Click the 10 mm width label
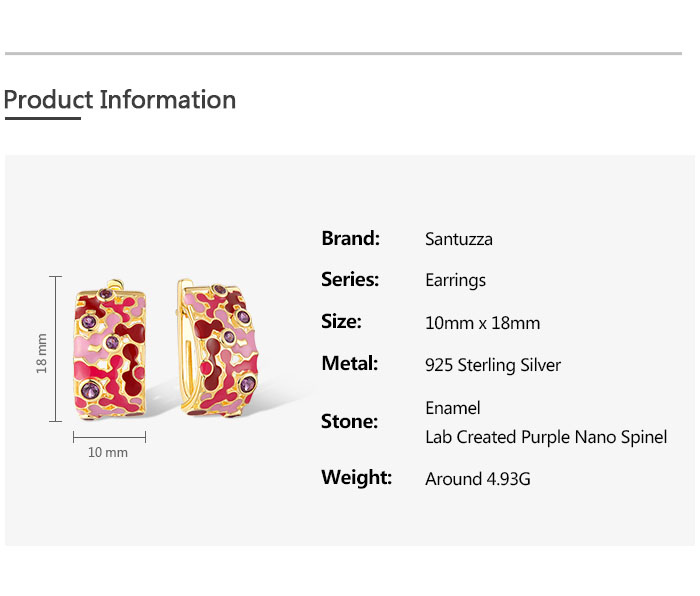The height and width of the screenshot is (596, 700). pyautogui.click(x=108, y=452)
